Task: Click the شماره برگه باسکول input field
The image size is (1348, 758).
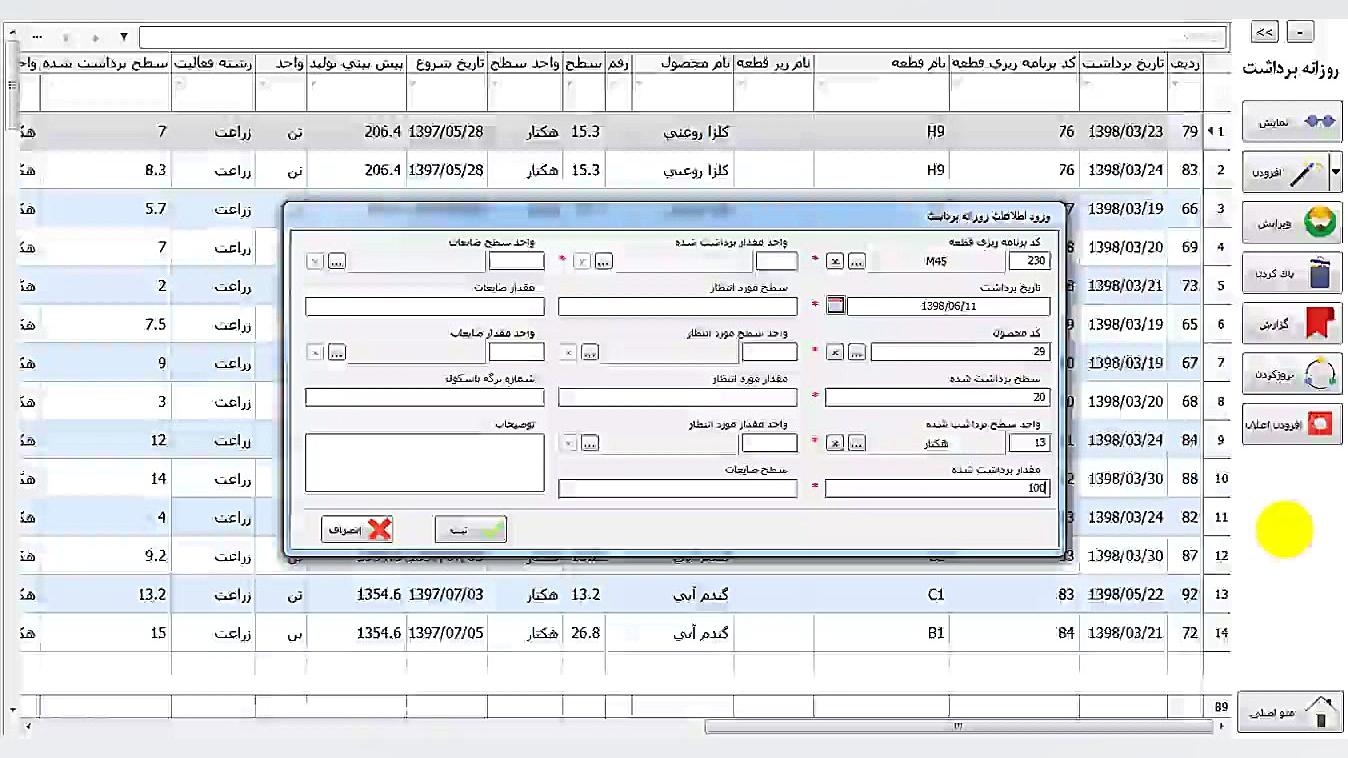Action: tap(425, 397)
